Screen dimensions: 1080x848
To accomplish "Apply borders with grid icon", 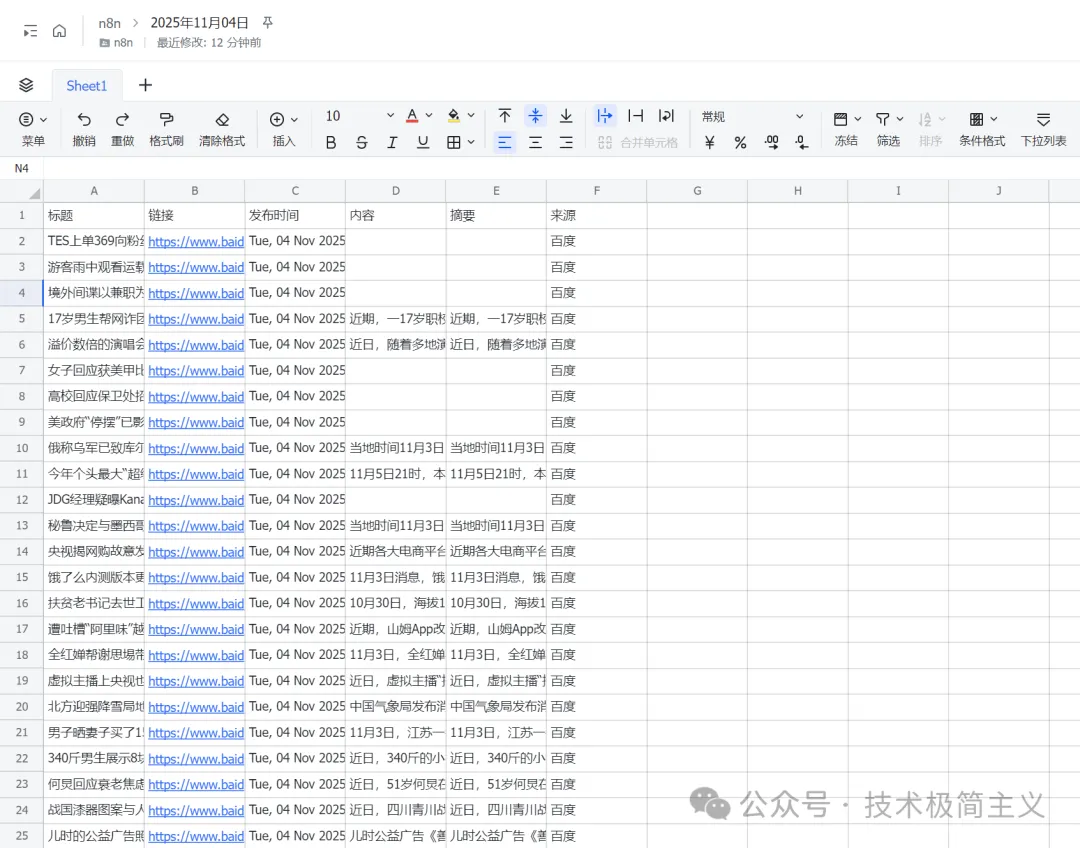I will coord(453,143).
